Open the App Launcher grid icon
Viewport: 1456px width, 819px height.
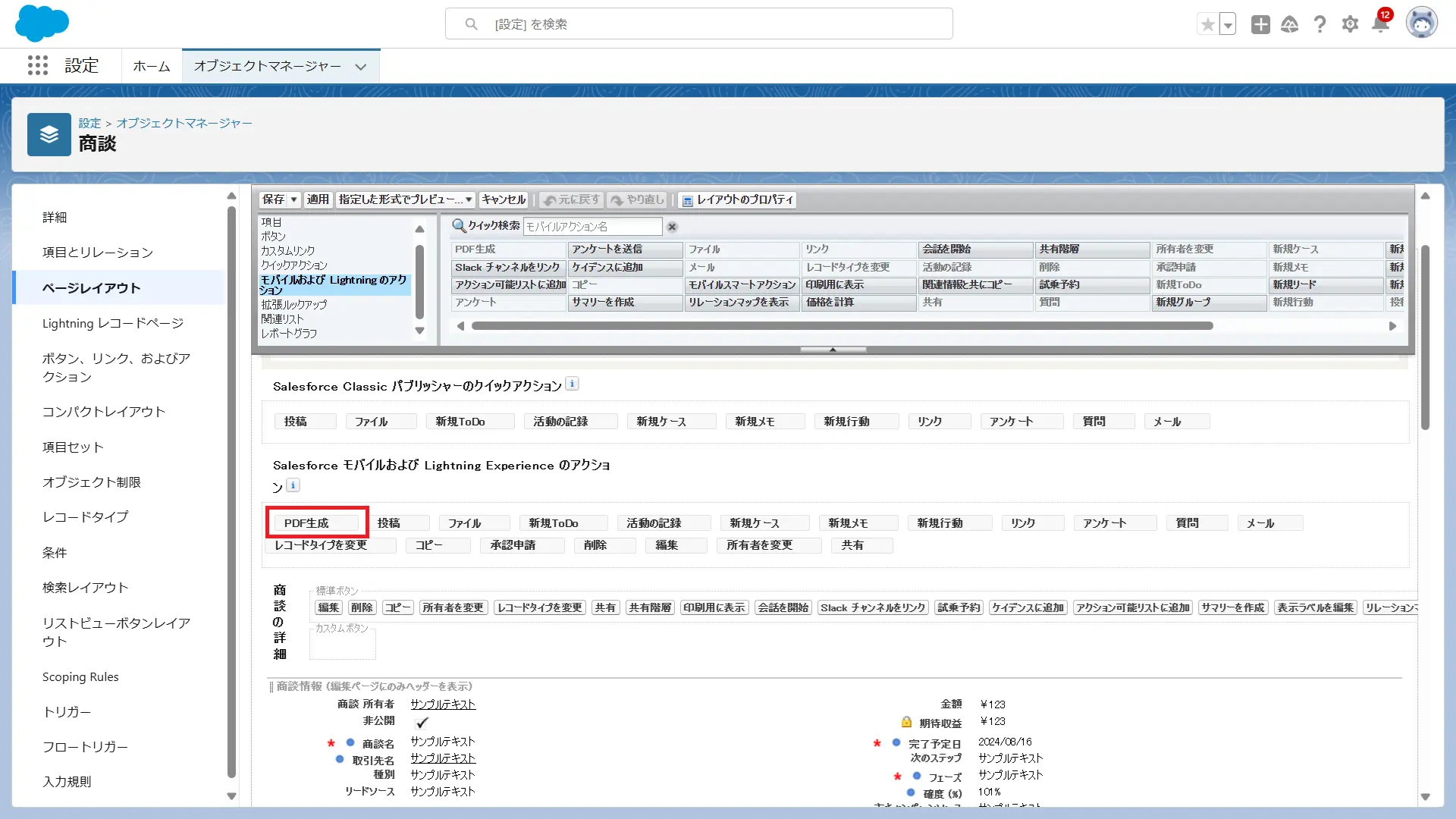[x=38, y=66]
